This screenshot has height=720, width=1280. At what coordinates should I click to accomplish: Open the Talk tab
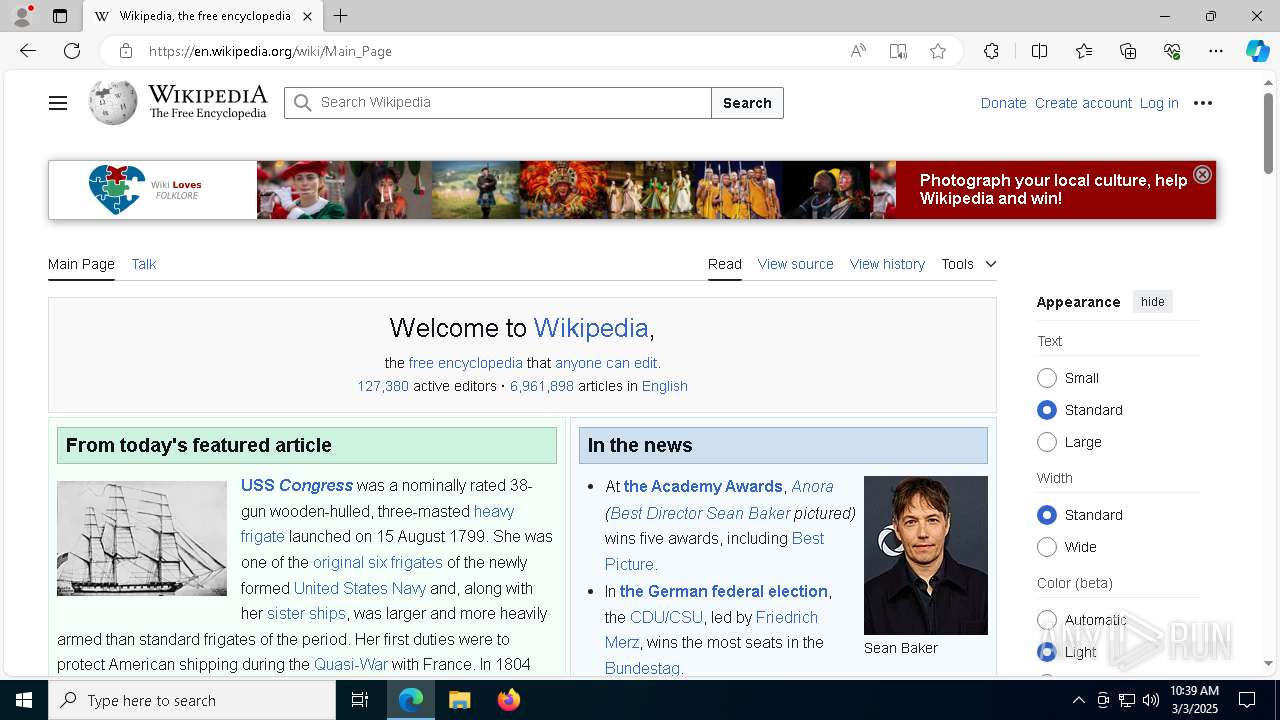pyautogui.click(x=144, y=264)
